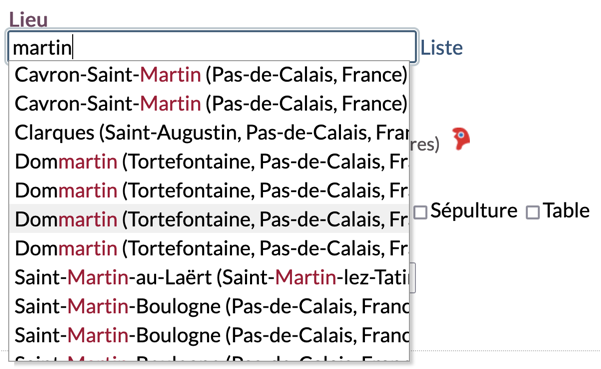Enable the Table checkbox
Image resolution: width=601 pixels, height=369 pixels.
[533, 212]
